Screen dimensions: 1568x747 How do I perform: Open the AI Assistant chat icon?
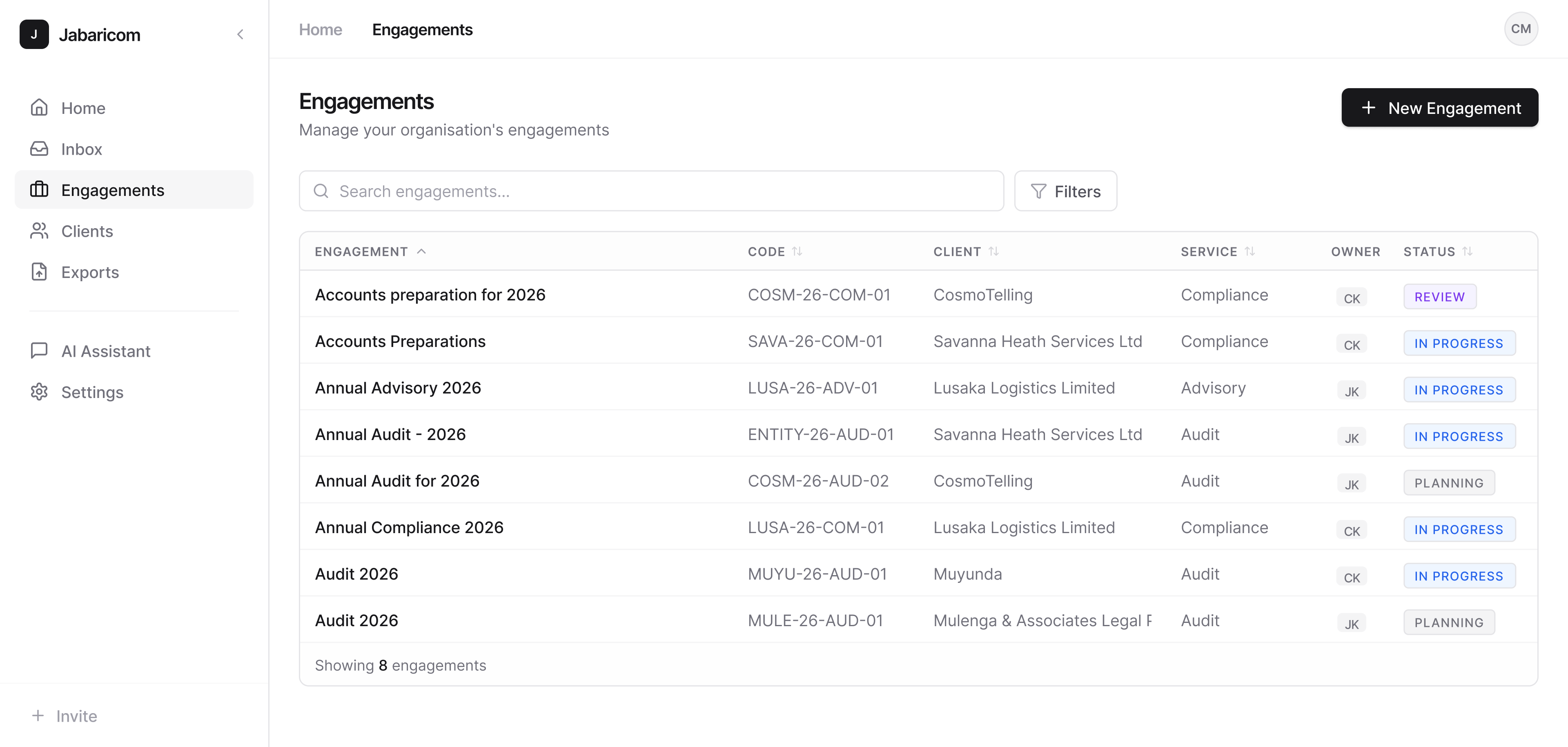39,350
